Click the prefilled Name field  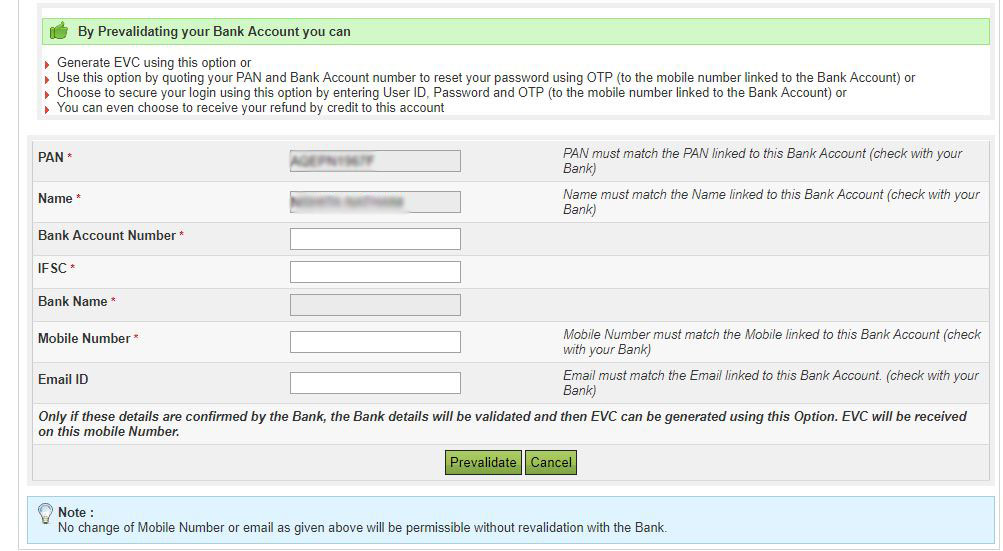(375, 202)
